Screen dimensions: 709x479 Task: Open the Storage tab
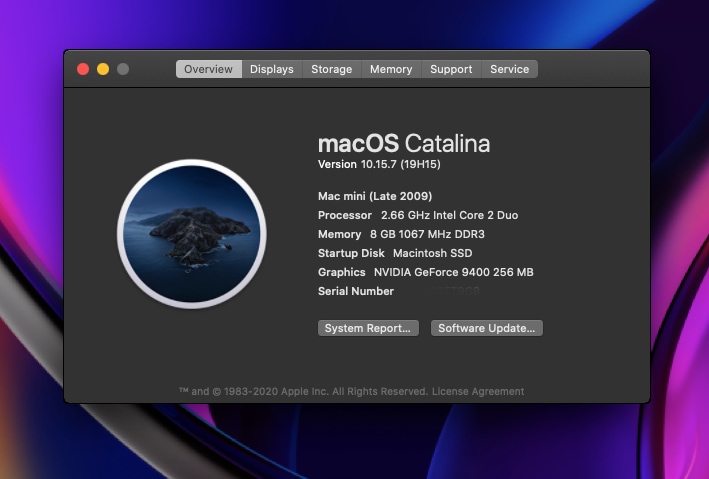point(331,69)
